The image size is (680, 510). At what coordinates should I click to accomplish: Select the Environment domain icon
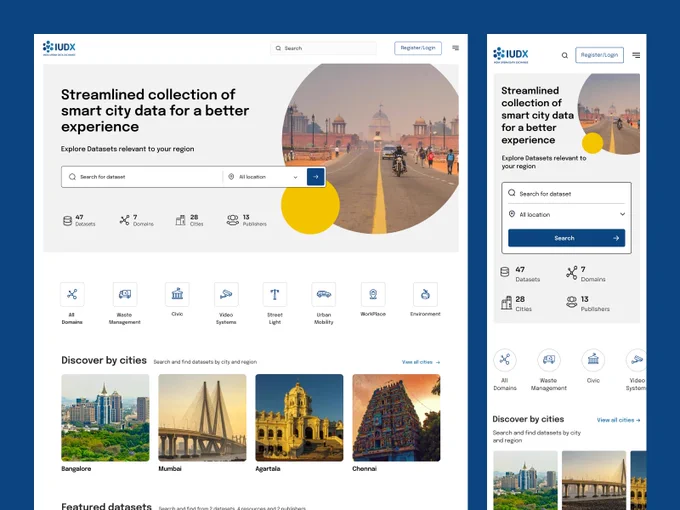tap(425, 294)
